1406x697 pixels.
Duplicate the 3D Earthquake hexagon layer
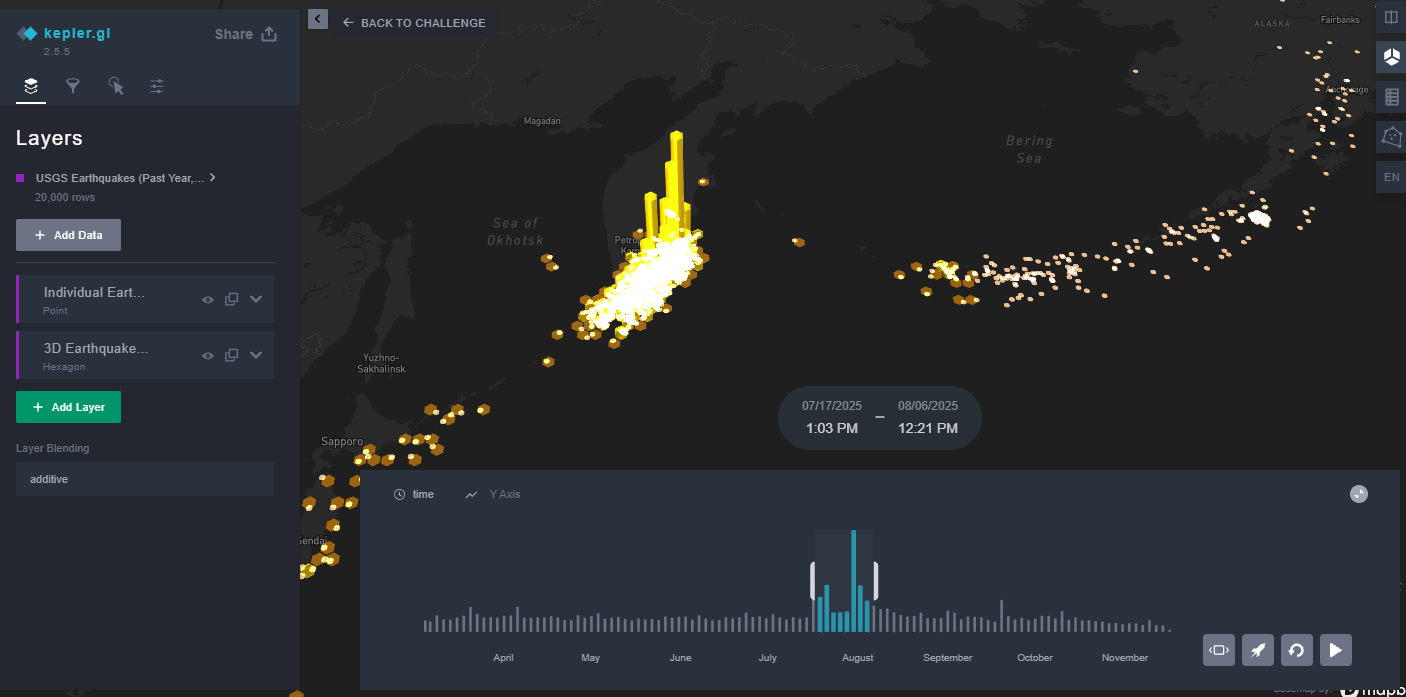[x=231, y=355]
